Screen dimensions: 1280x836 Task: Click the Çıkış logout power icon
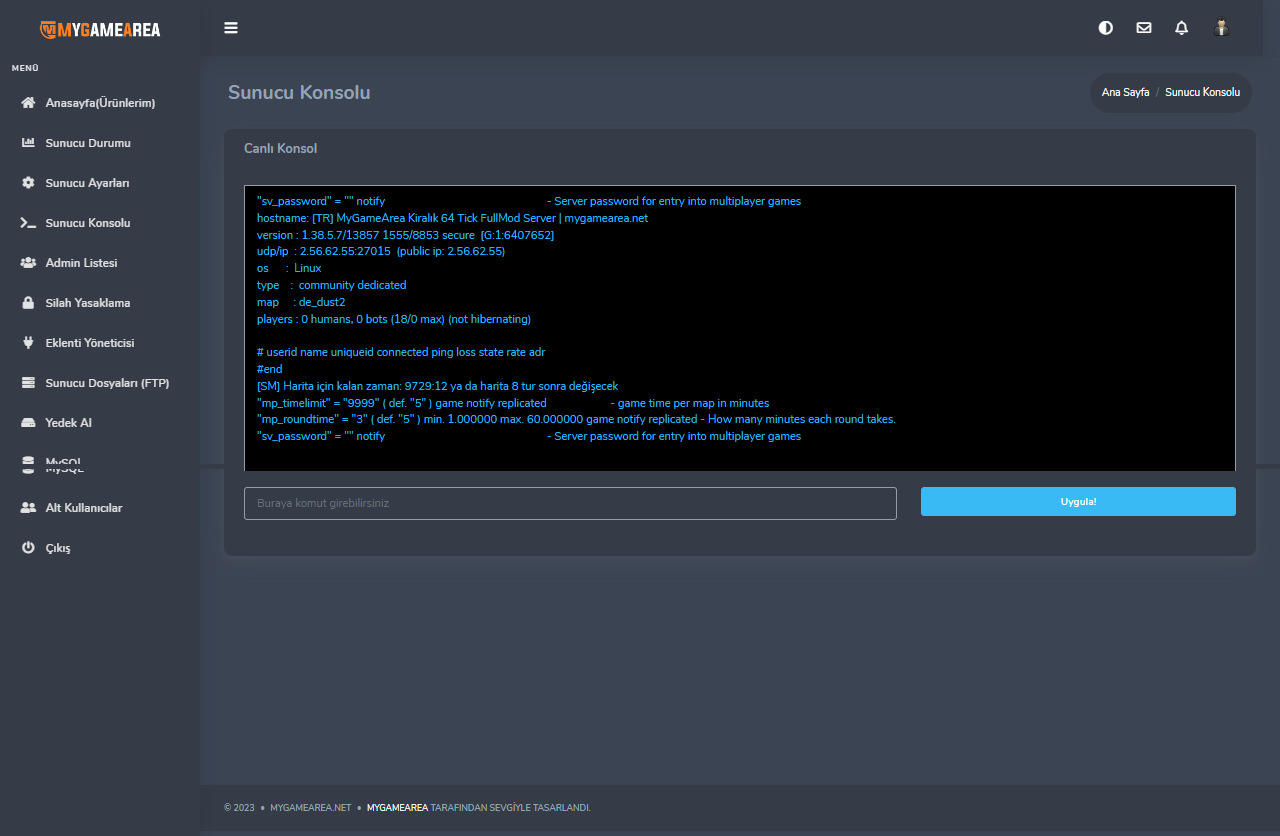(x=28, y=548)
